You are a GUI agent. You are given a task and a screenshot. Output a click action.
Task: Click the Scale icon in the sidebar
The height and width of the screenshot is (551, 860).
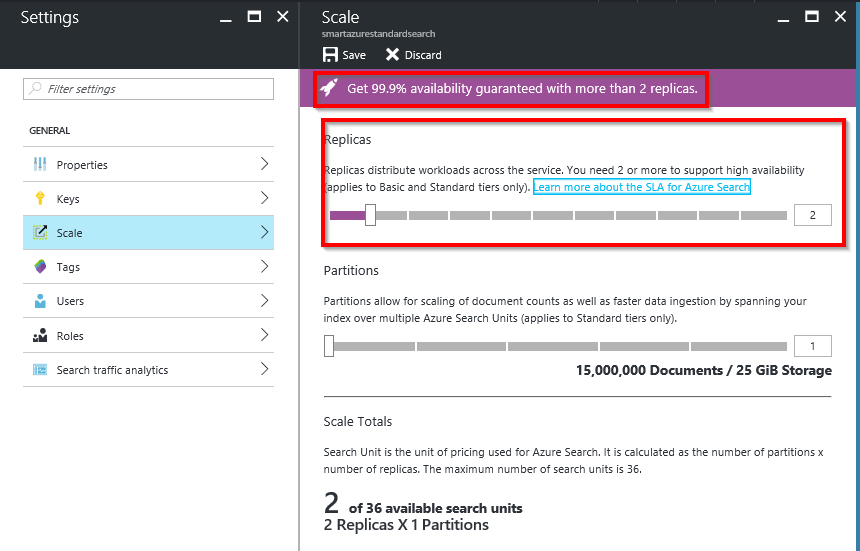click(x=40, y=233)
